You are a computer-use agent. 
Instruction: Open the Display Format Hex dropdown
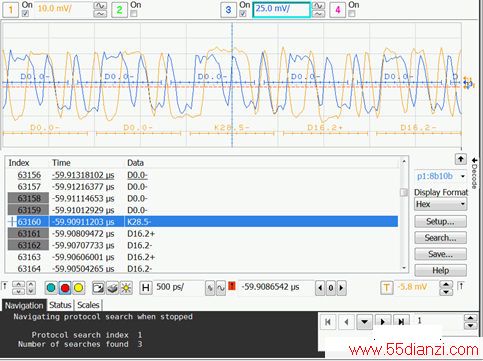click(x=441, y=204)
